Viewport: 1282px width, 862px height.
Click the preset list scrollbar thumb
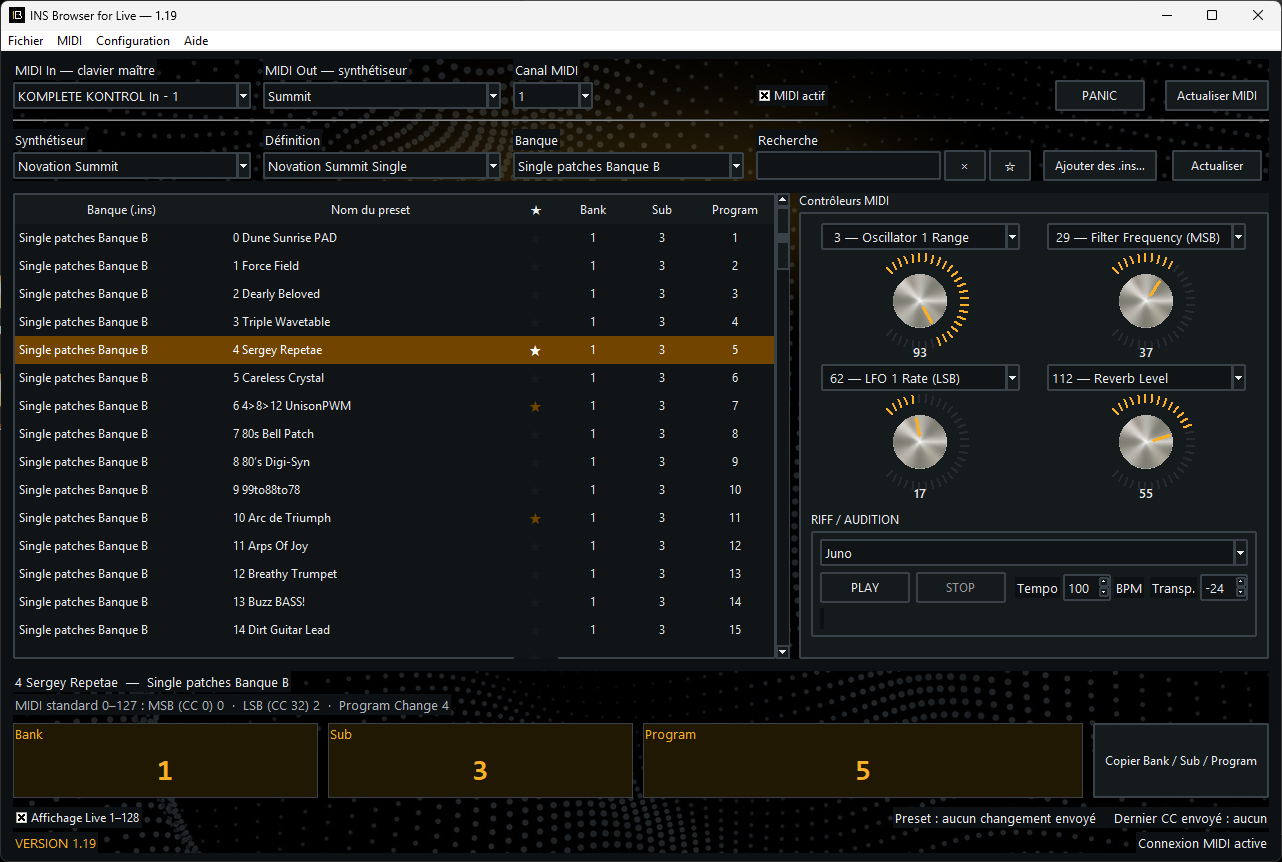[x=783, y=240]
